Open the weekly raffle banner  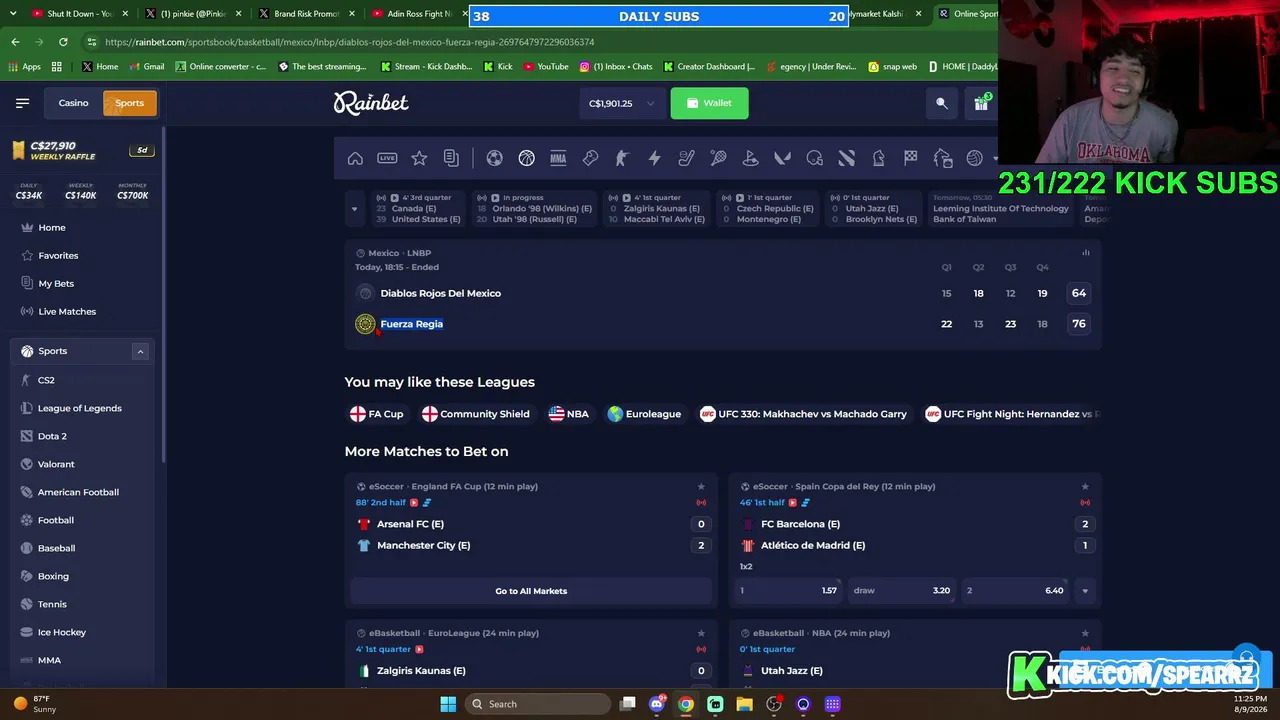click(x=83, y=151)
